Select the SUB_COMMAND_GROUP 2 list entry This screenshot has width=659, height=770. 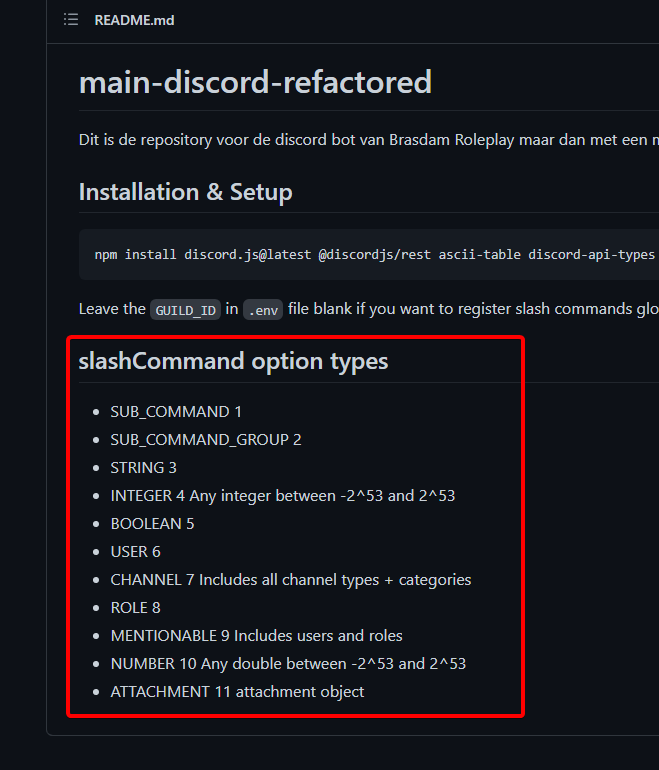[205, 439]
